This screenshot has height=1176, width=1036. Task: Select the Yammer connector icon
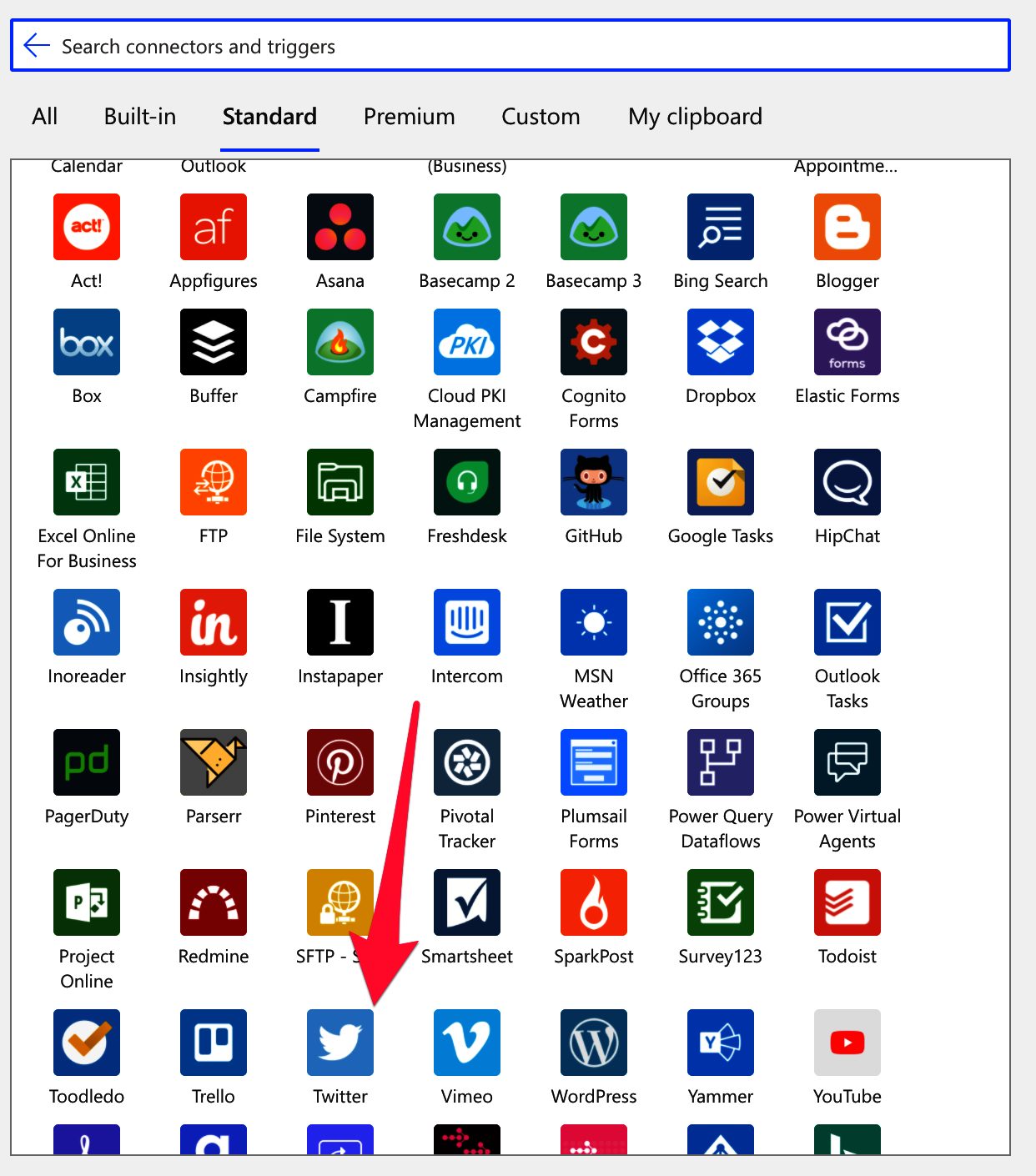pos(721,1043)
